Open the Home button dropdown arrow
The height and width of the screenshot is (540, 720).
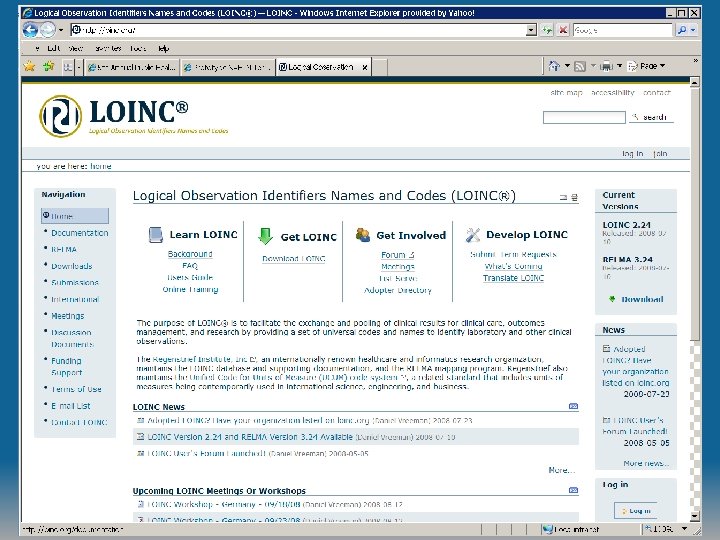click(567, 66)
